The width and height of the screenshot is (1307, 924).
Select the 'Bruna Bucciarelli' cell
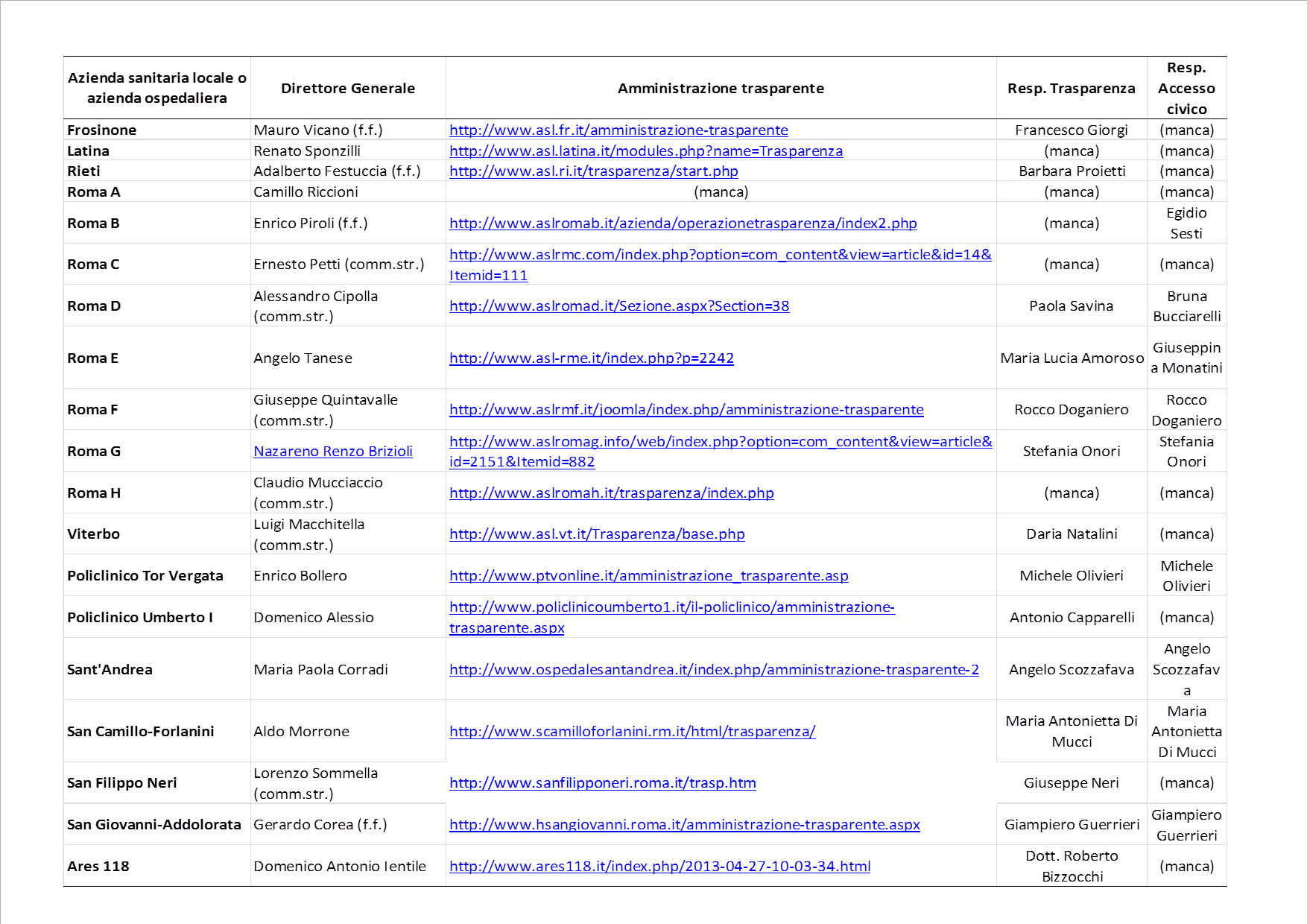coord(1186,306)
